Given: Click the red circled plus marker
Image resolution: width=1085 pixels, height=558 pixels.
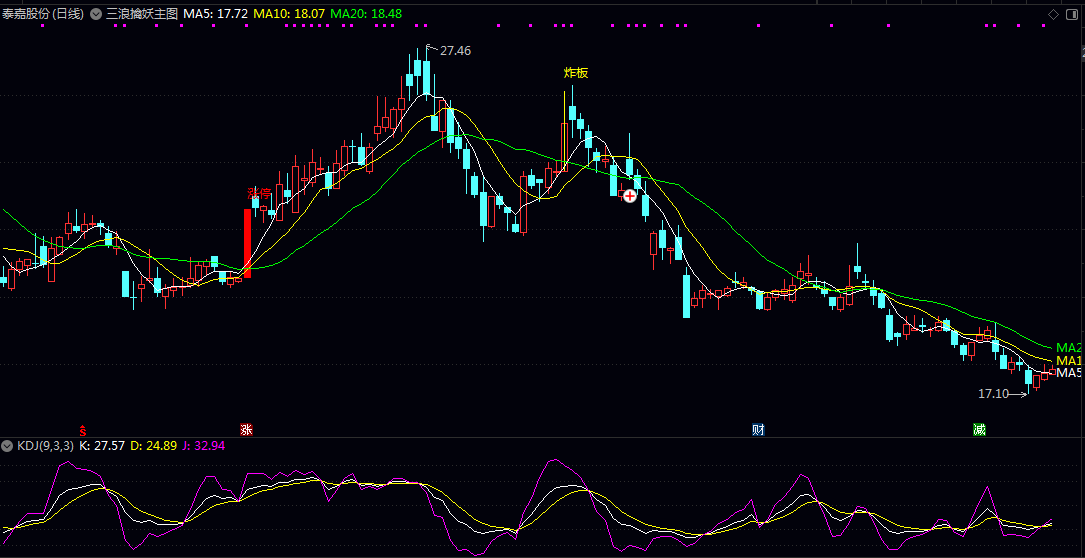Looking at the screenshot, I should click(x=630, y=196).
